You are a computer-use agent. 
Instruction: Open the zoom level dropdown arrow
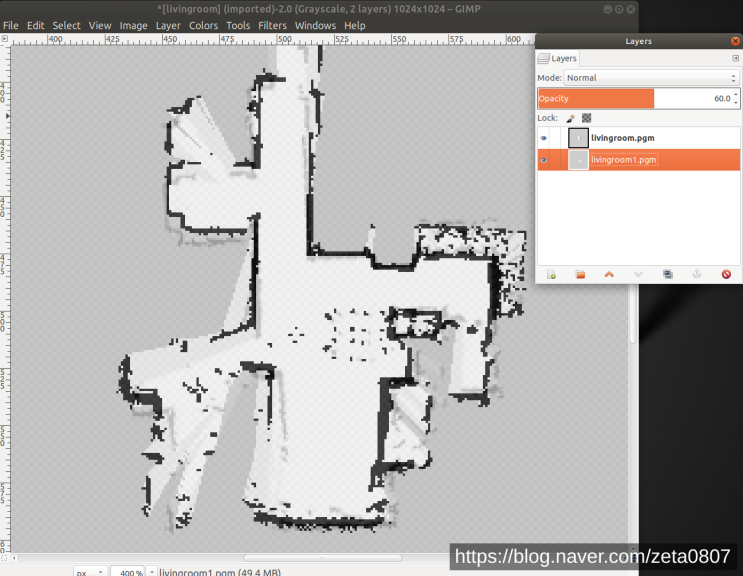click(151, 572)
